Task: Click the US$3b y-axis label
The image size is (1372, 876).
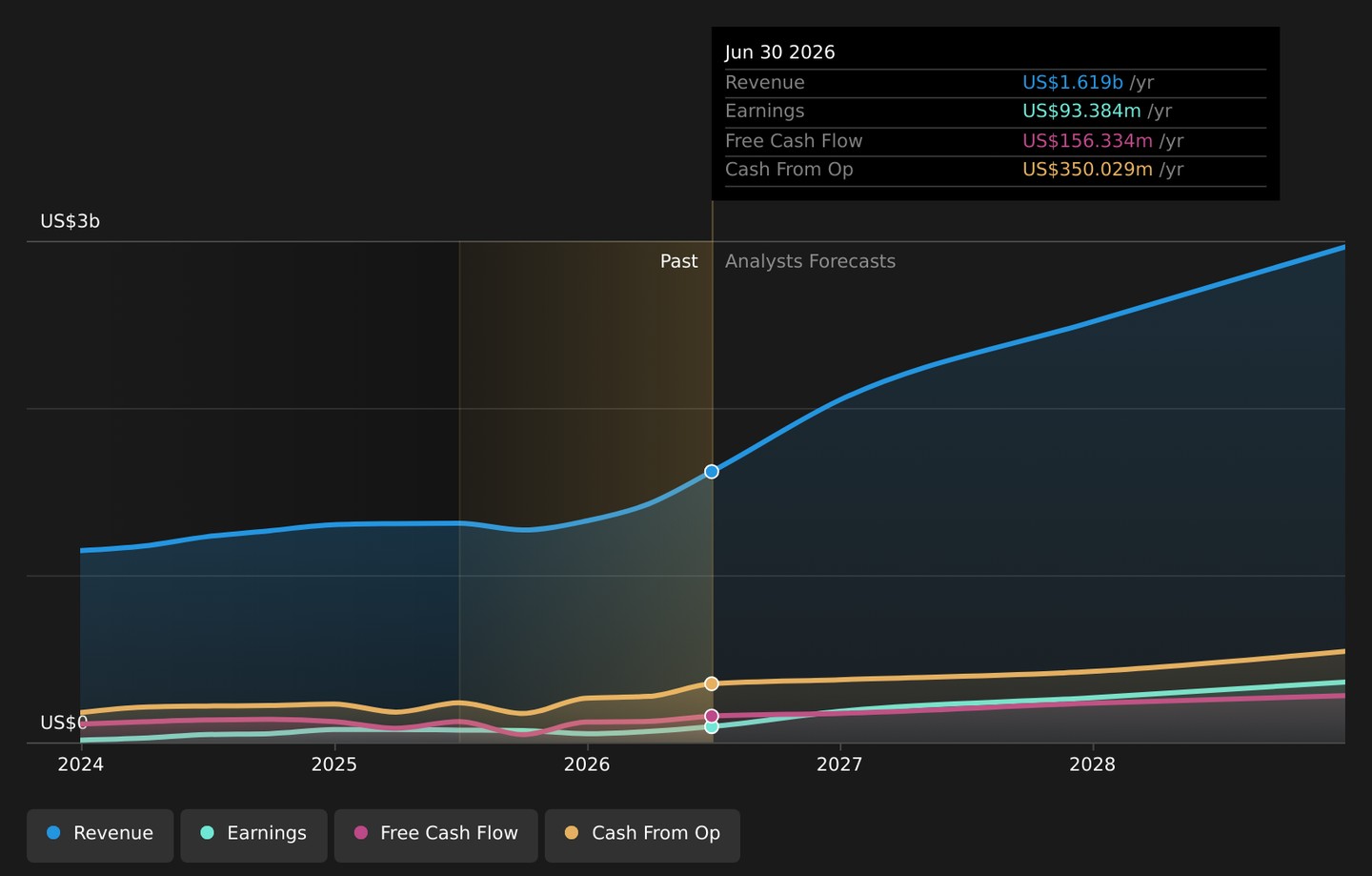Action: (x=70, y=221)
